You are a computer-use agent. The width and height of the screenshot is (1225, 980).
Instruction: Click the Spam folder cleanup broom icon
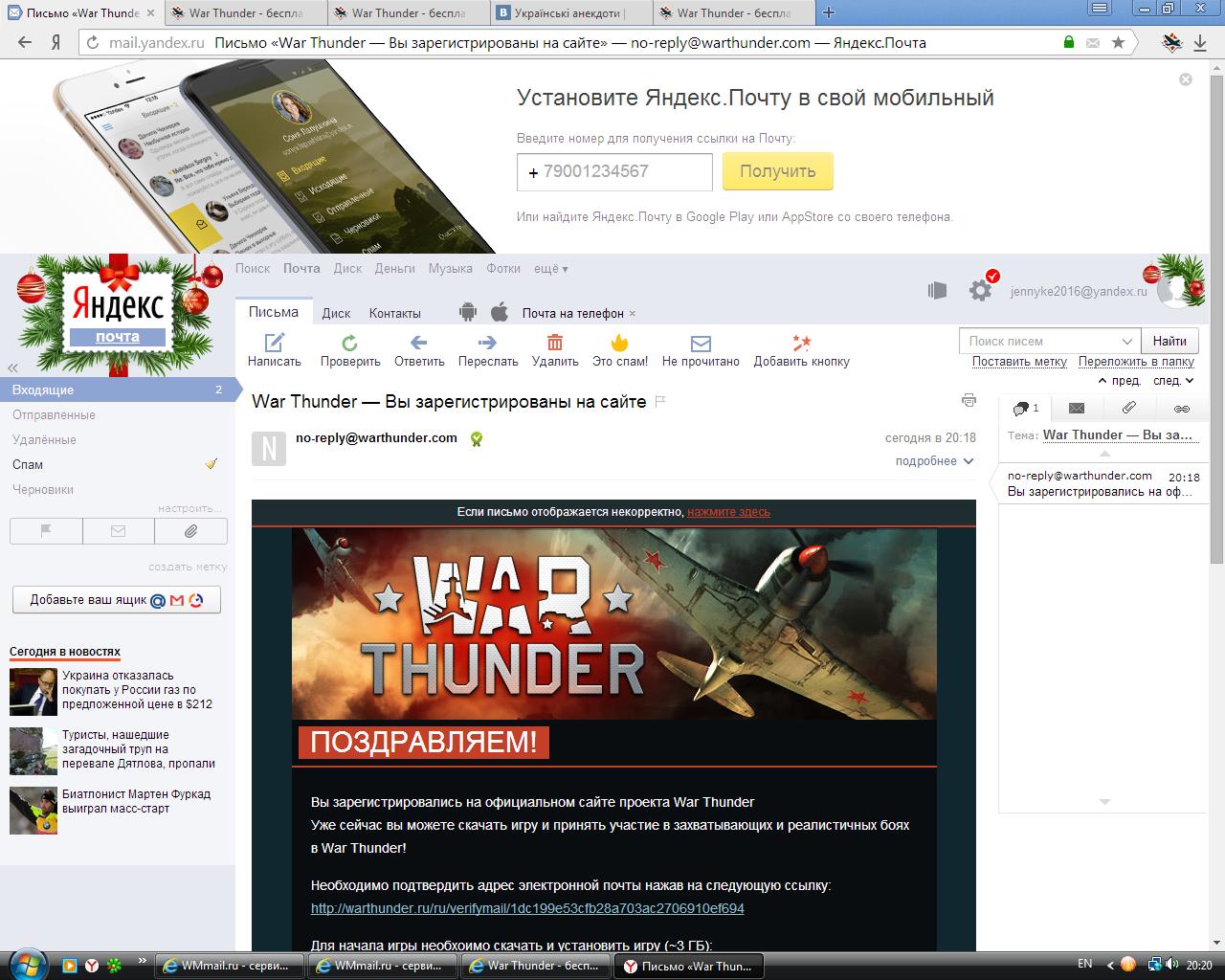point(212,464)
